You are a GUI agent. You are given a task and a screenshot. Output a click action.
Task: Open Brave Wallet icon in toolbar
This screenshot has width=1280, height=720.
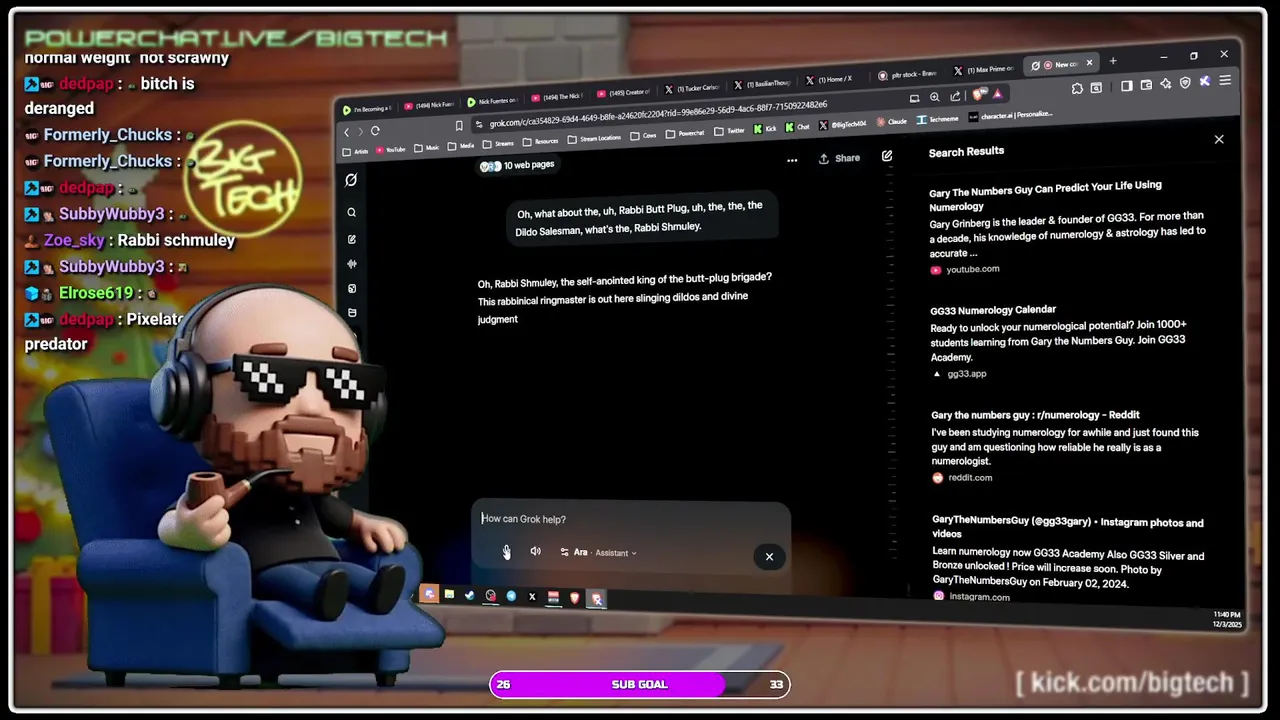pyautogui.click(x=1146, y=85)
